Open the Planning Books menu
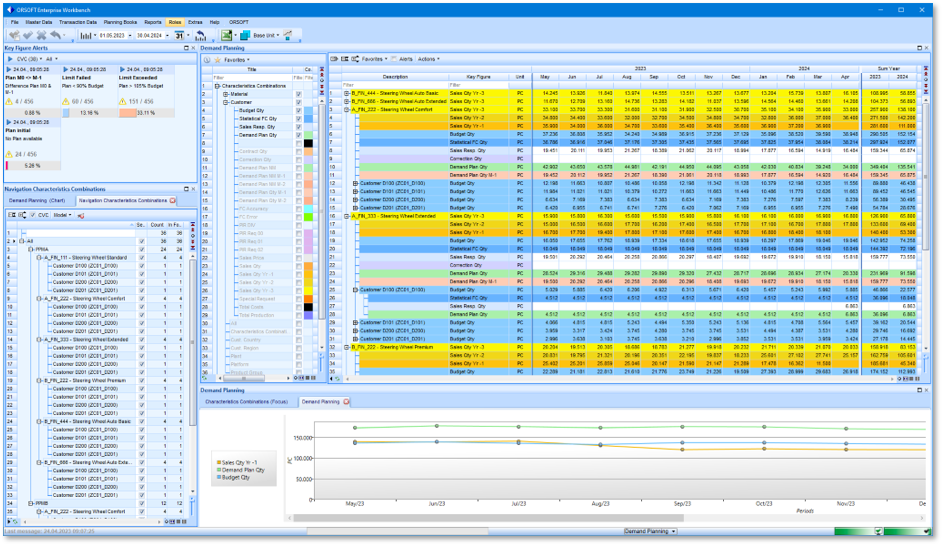This screenshot has height=545, width=942. (120, 22)
